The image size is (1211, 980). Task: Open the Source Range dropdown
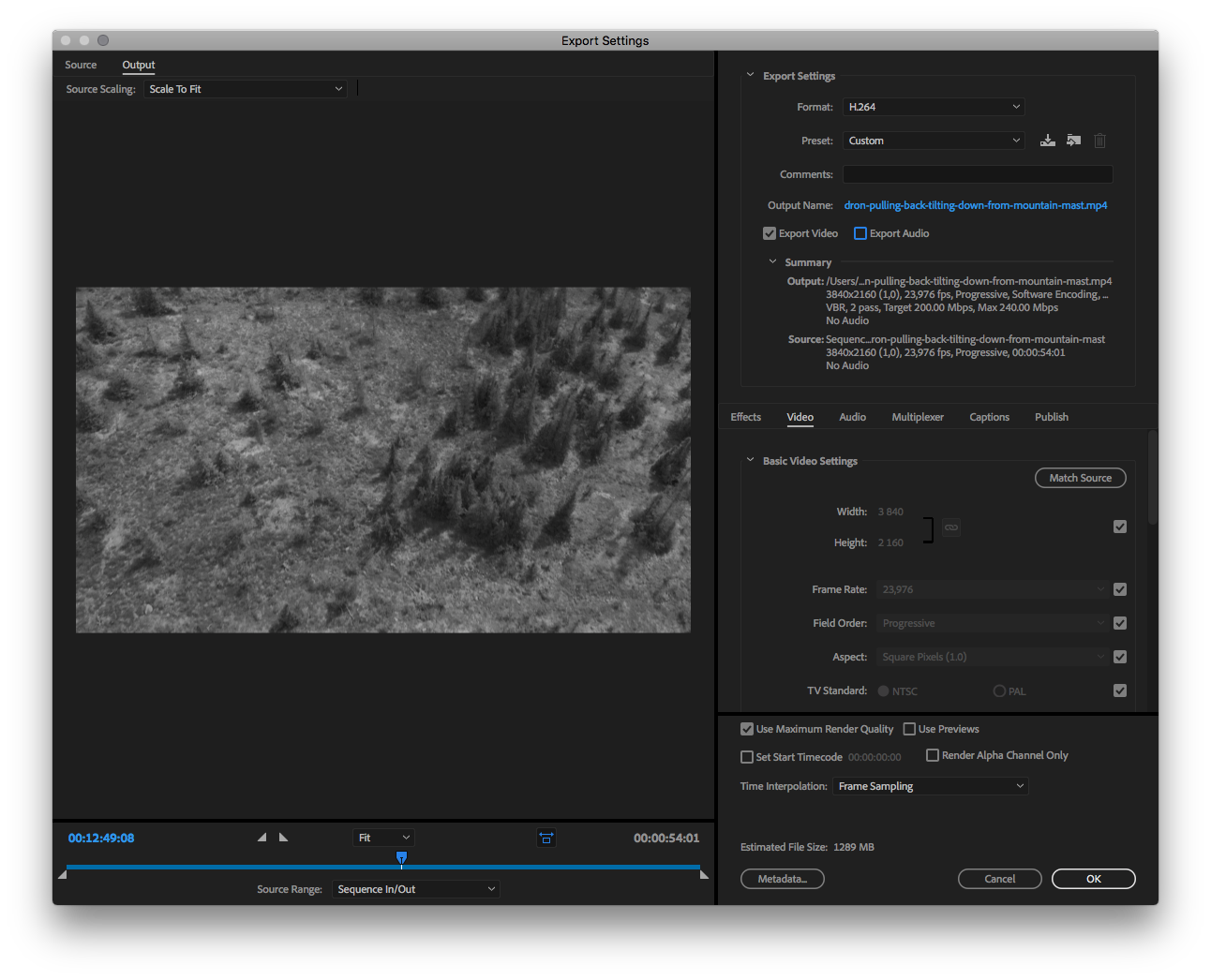[415, 888]
